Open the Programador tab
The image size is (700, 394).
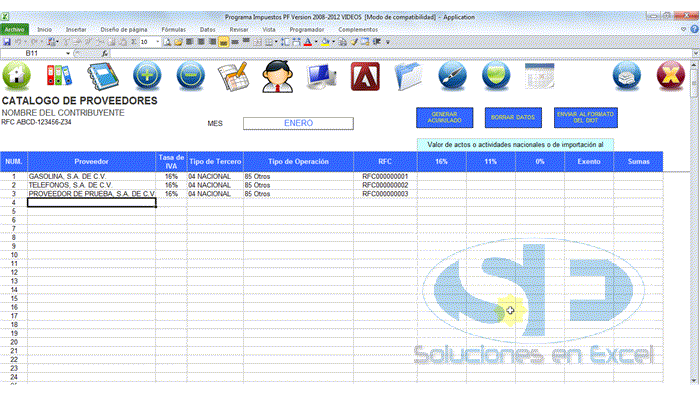[307, 29]
